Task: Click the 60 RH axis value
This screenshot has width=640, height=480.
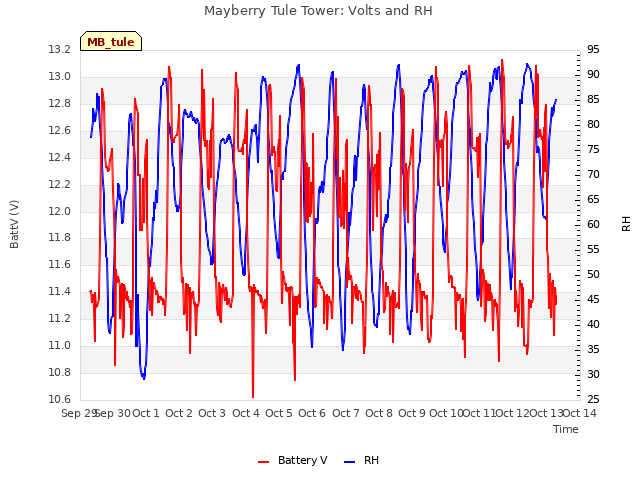Action: (593, 224)
